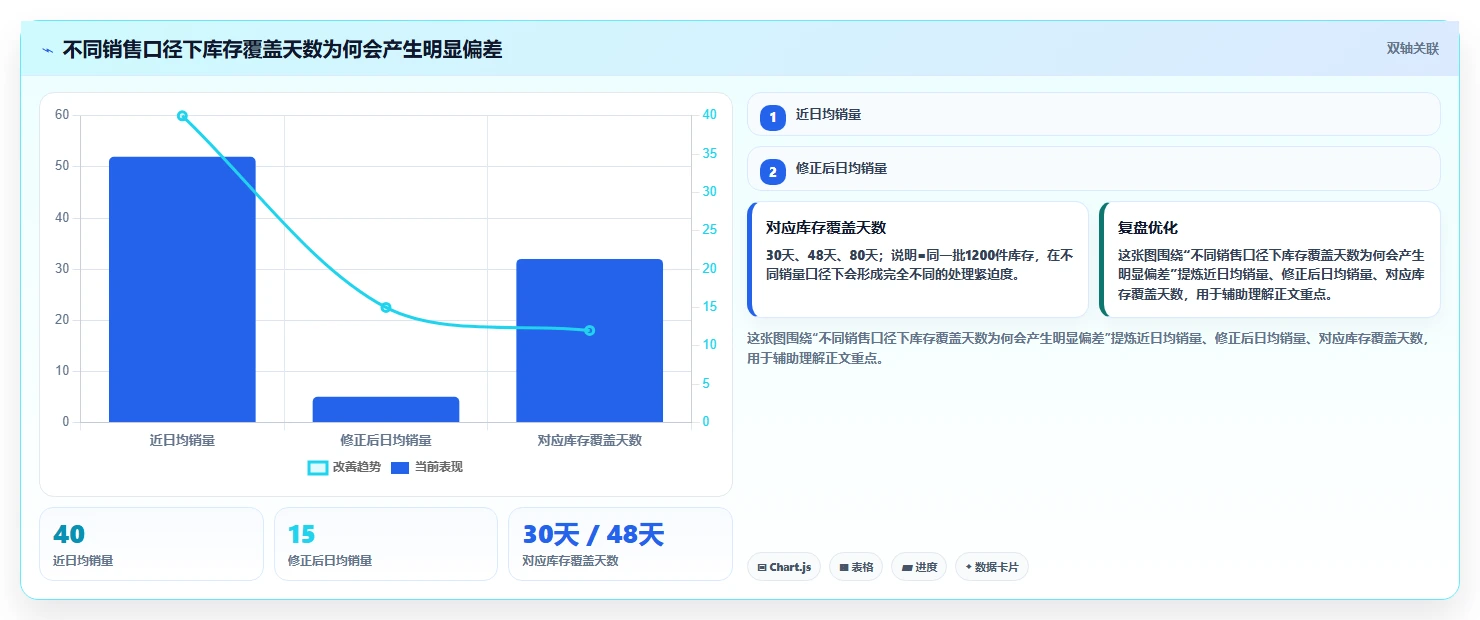Click the 对应库存覆盖天数 label under 30天 / 48天
Viewport: 1480px width, 620px height.
pos(570,561)
